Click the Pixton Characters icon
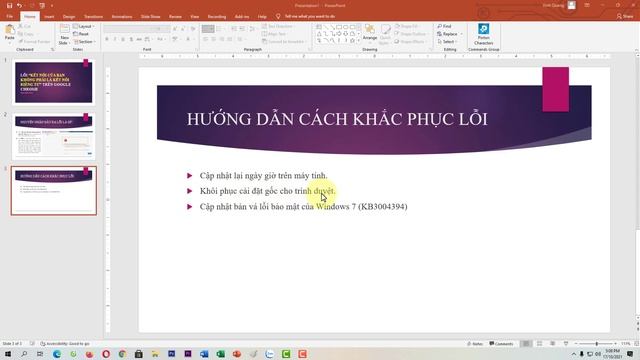 click(x=484, y=34)
